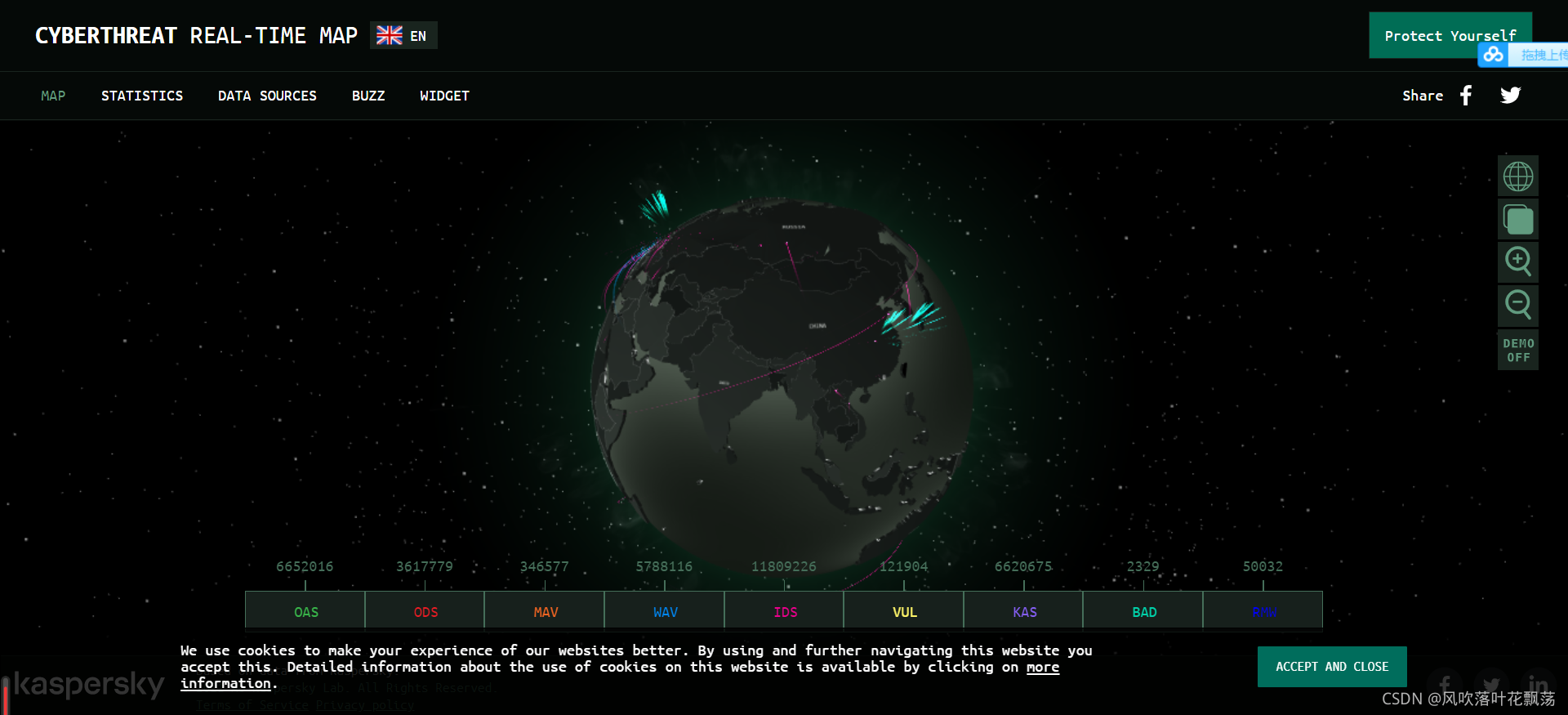The width and height of the screenshot is (1568, 715).
Task: Click the IDS count 11809226
Action: 784,566
